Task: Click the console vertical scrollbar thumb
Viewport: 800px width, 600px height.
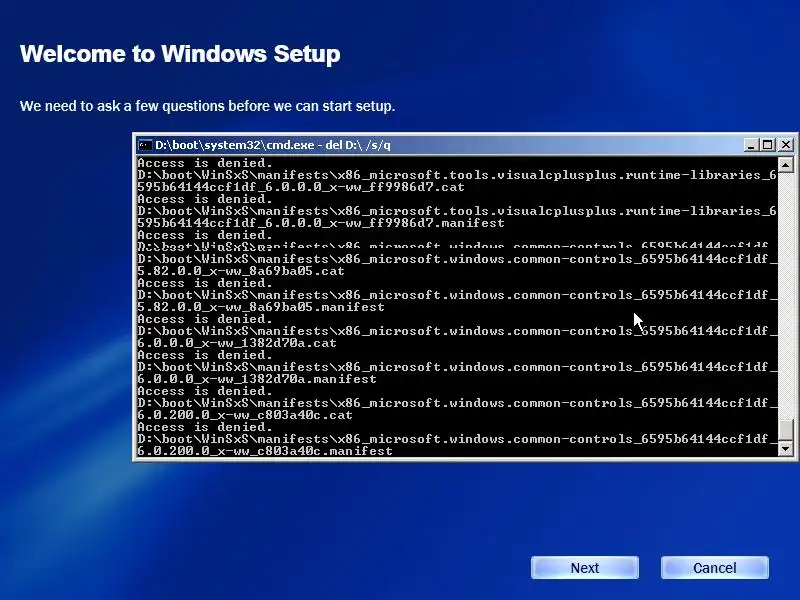Action: [786, 430]
